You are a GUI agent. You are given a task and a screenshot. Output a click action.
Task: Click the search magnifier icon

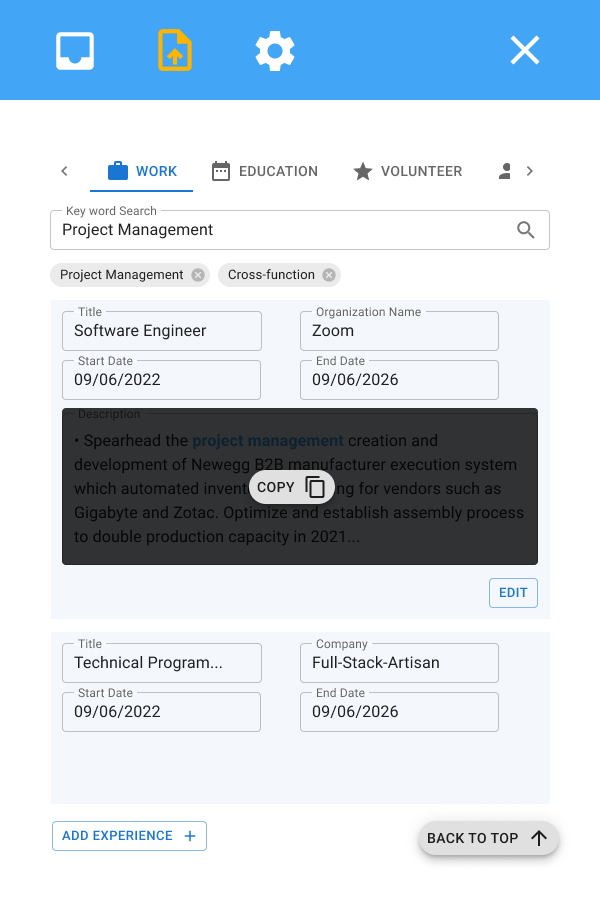point(526,230)
